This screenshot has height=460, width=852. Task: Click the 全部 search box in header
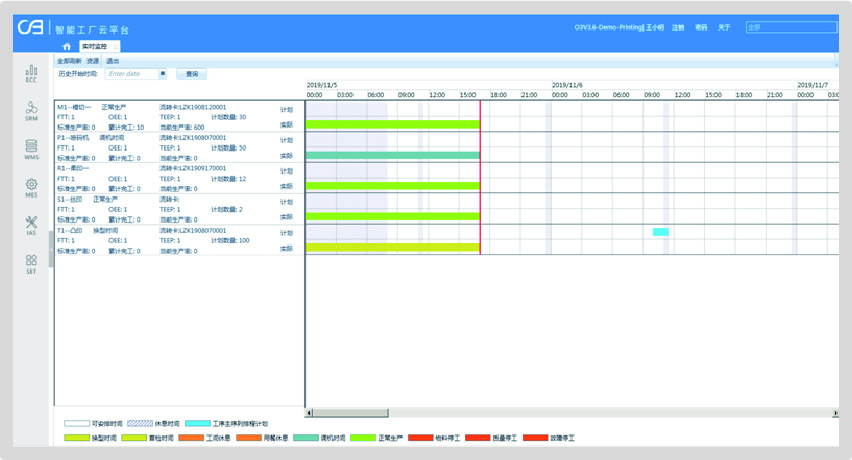[x=790, y=28]
